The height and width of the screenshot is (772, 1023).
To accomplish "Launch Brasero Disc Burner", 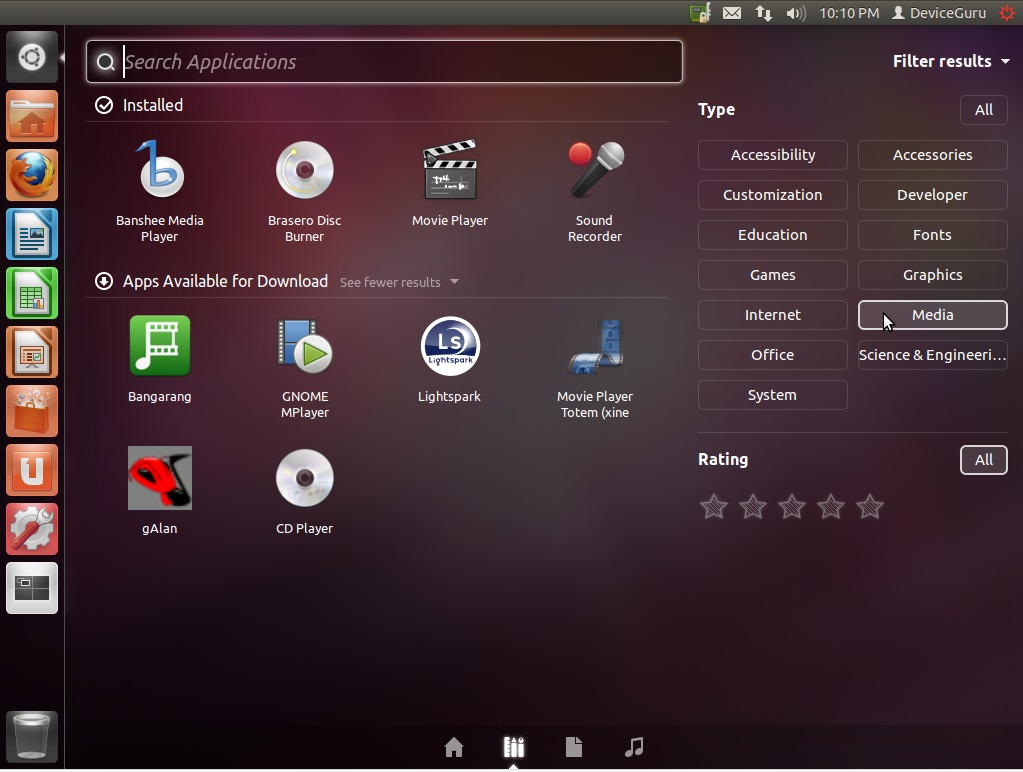I will [x=305, y=191].
